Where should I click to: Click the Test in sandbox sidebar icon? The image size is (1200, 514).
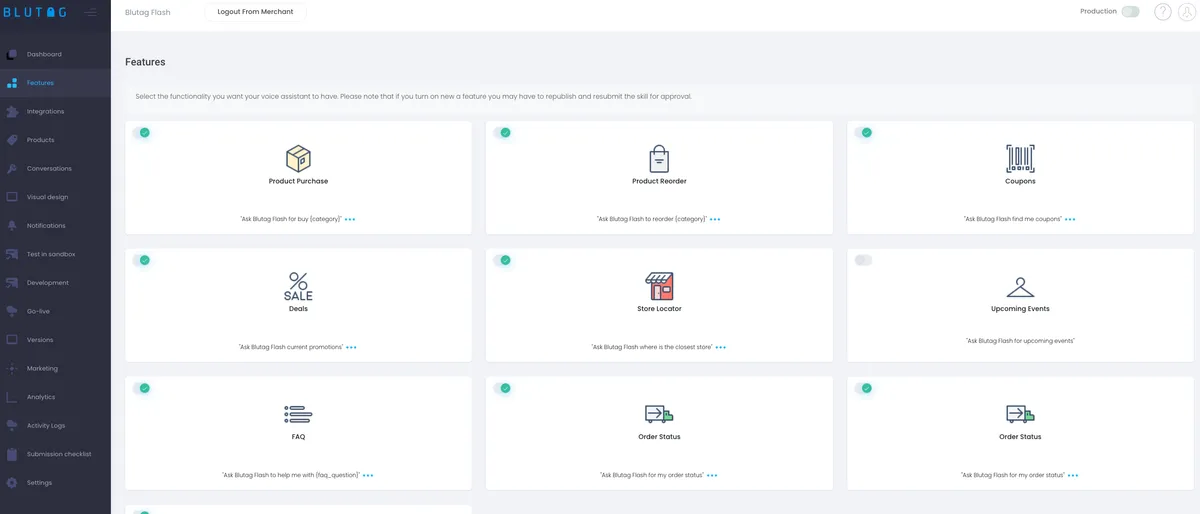(12, 254)
